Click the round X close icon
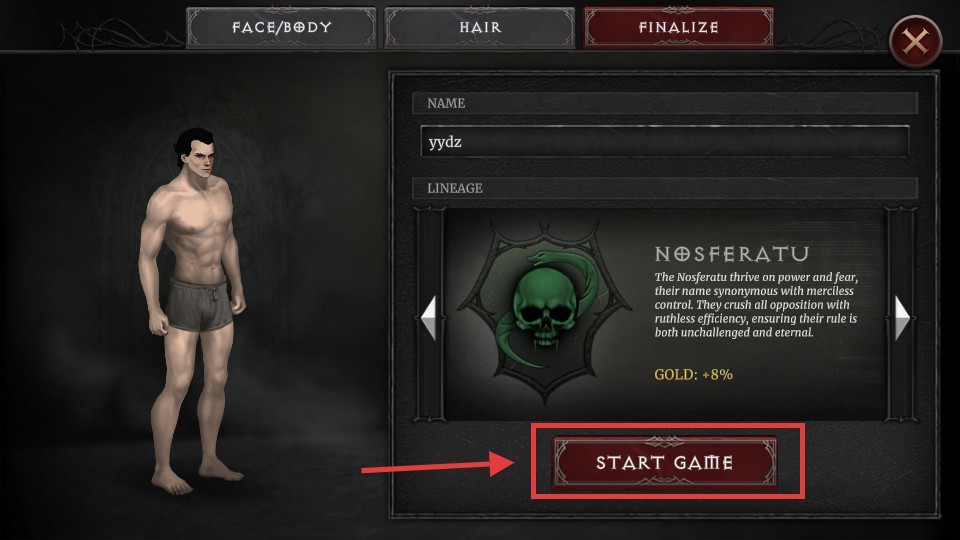Image resolution: width=960 pixels, height=540 pixels. click(x=915, y=42)
